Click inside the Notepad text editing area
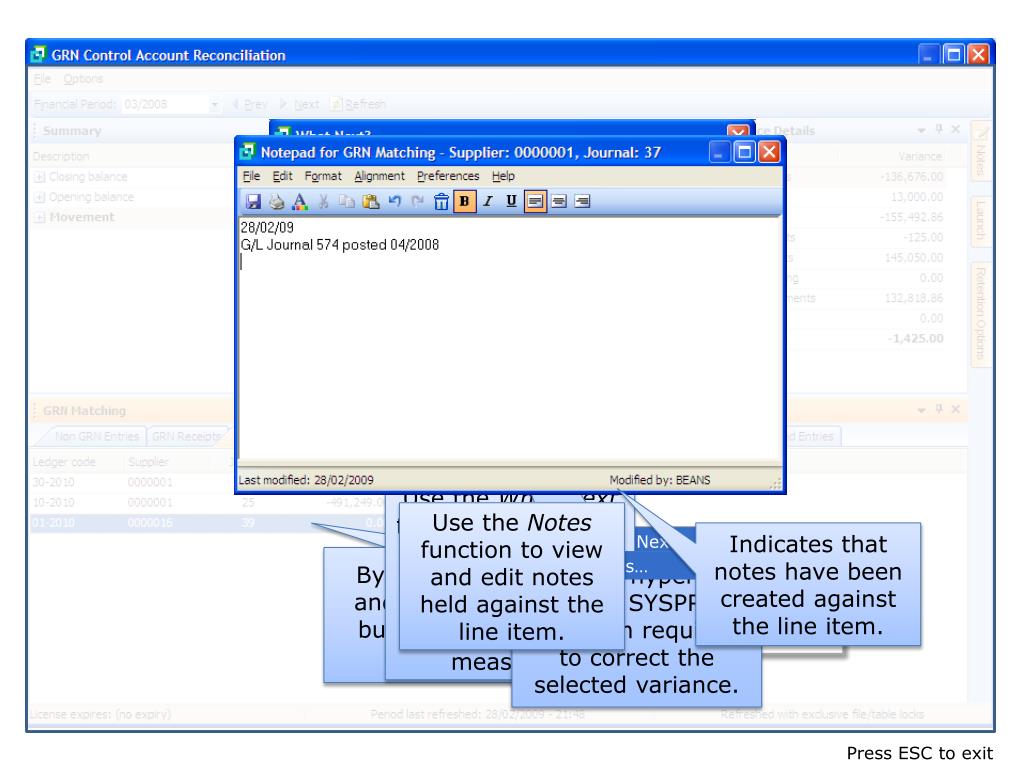The height and width of the screenshot is (768, 1024). click(x=510, y=340)
